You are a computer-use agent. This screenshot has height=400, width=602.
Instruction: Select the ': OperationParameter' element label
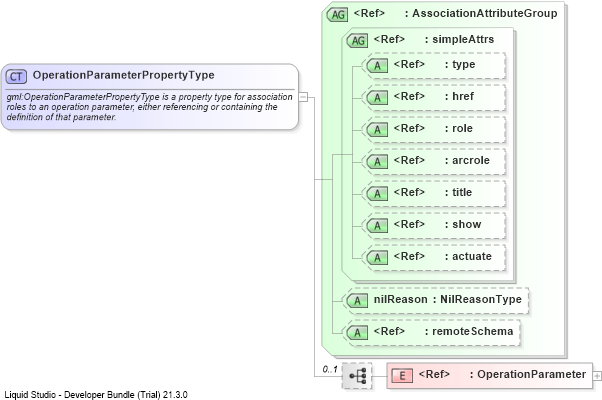[528, 374]
